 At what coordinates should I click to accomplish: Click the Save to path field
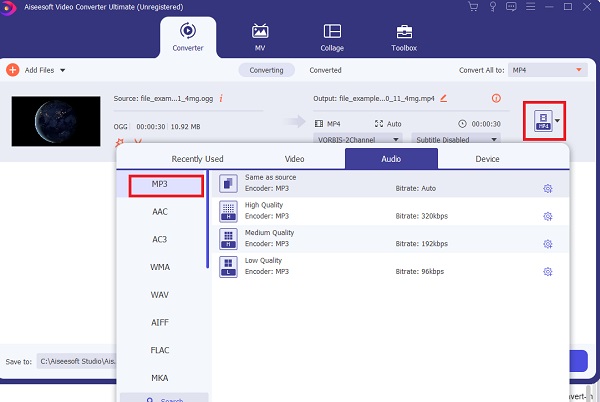[x=77, y=361]
